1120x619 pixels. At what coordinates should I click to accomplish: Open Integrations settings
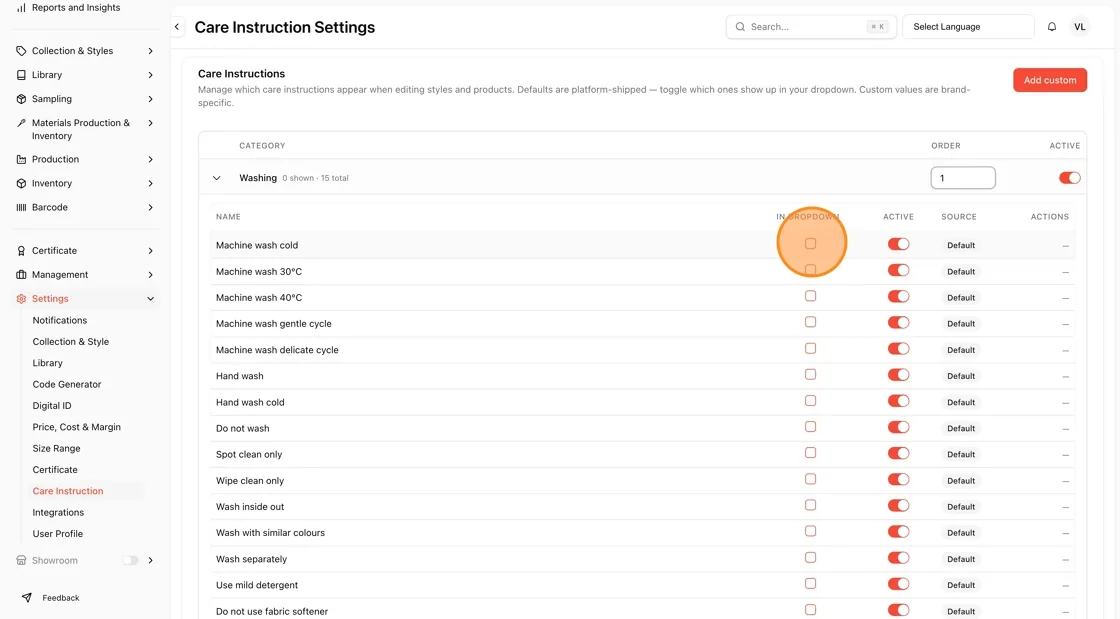pos(58,513)
